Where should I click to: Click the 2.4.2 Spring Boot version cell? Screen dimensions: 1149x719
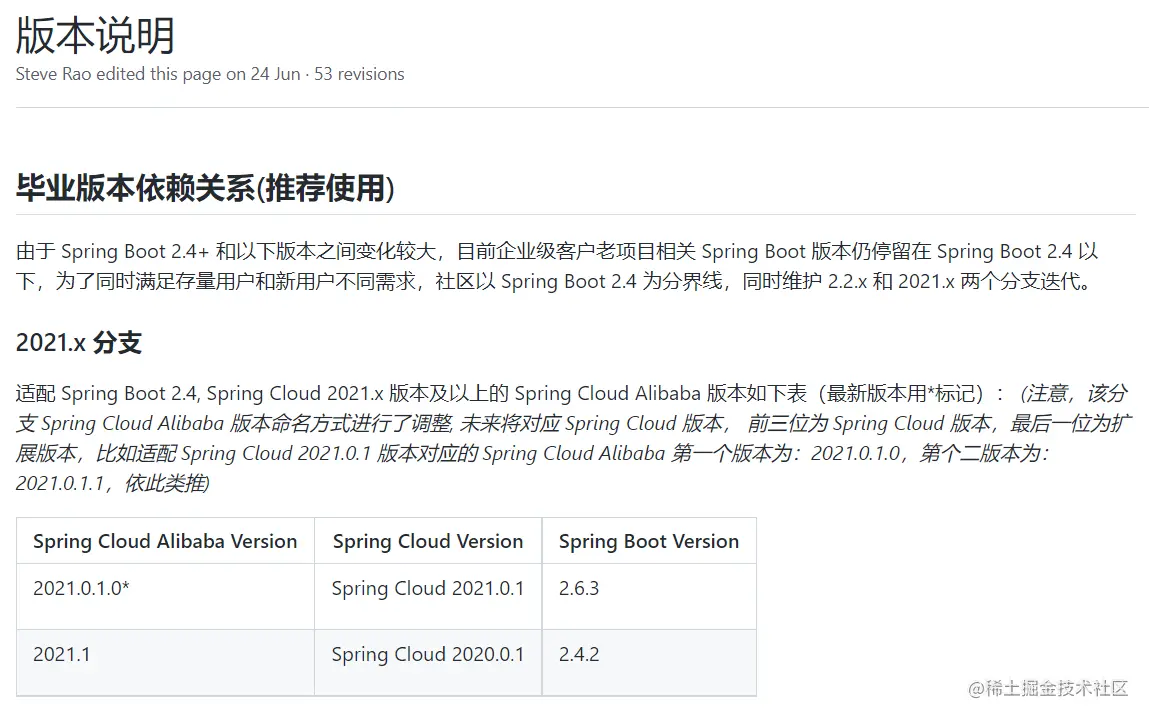pyautogui.click(x=579, y=654)
